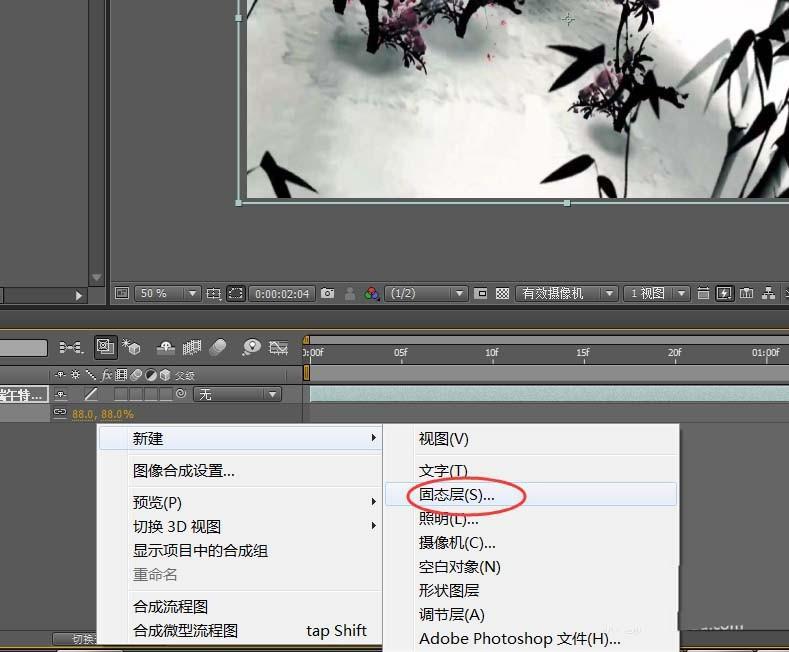Screen dimensions: 789x652
Task: Expand the 切换 3D 视图 submenu
Action: [x=240, y=526]
